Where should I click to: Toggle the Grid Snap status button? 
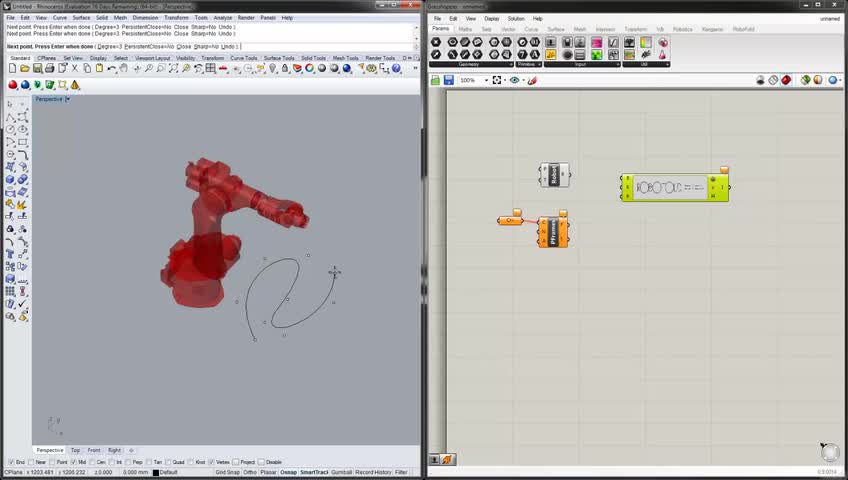227,472
